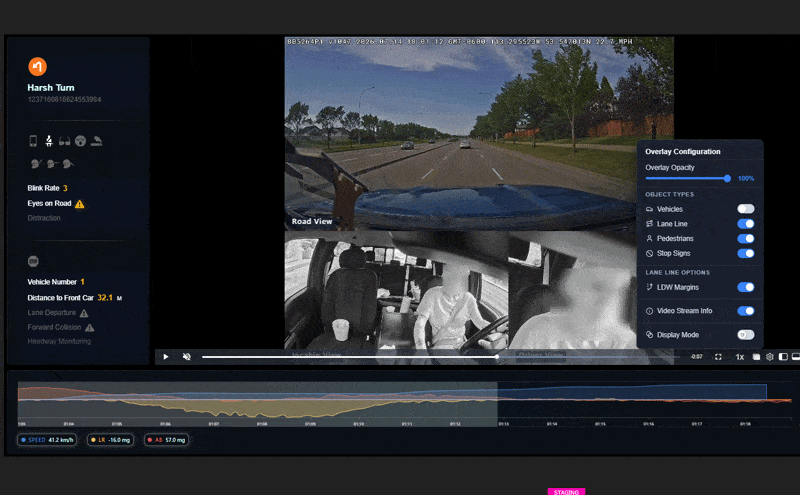Viewport: 800px width, 495px height.
Task: Click the remaining time -0:07 display
Action: point(697,357)
